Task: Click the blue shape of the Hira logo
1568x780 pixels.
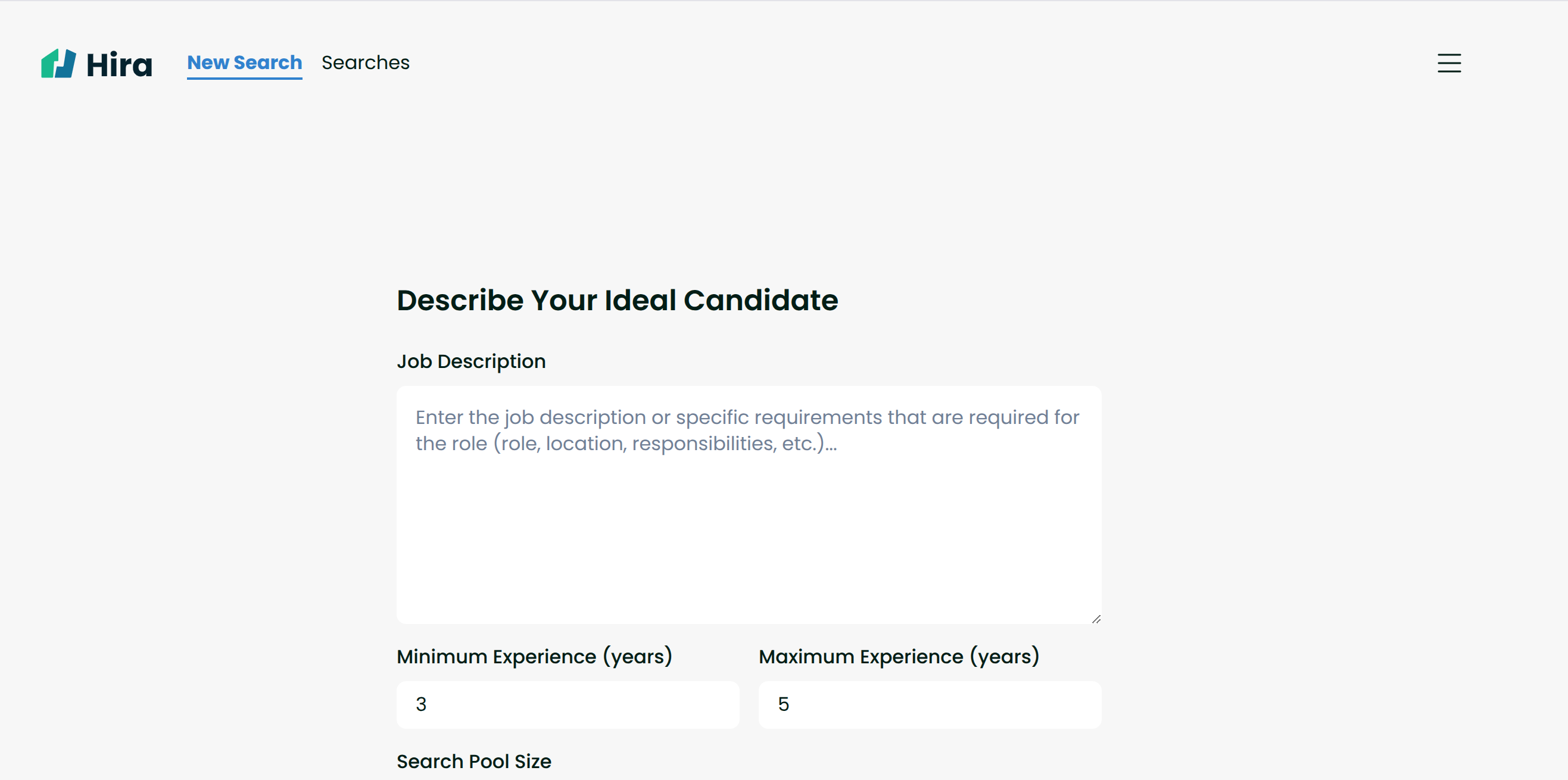Action: 67,63
